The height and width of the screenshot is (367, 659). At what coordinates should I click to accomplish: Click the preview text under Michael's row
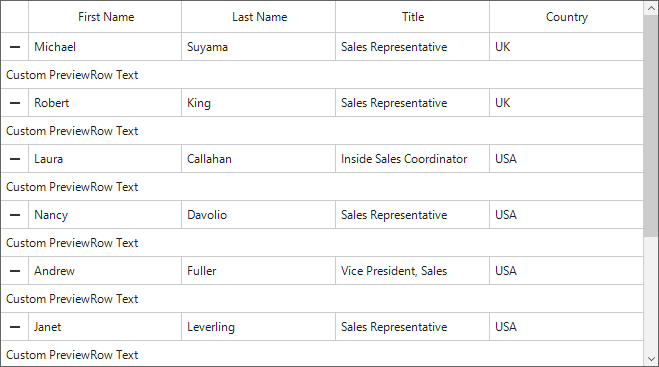(x=72, y=75)
